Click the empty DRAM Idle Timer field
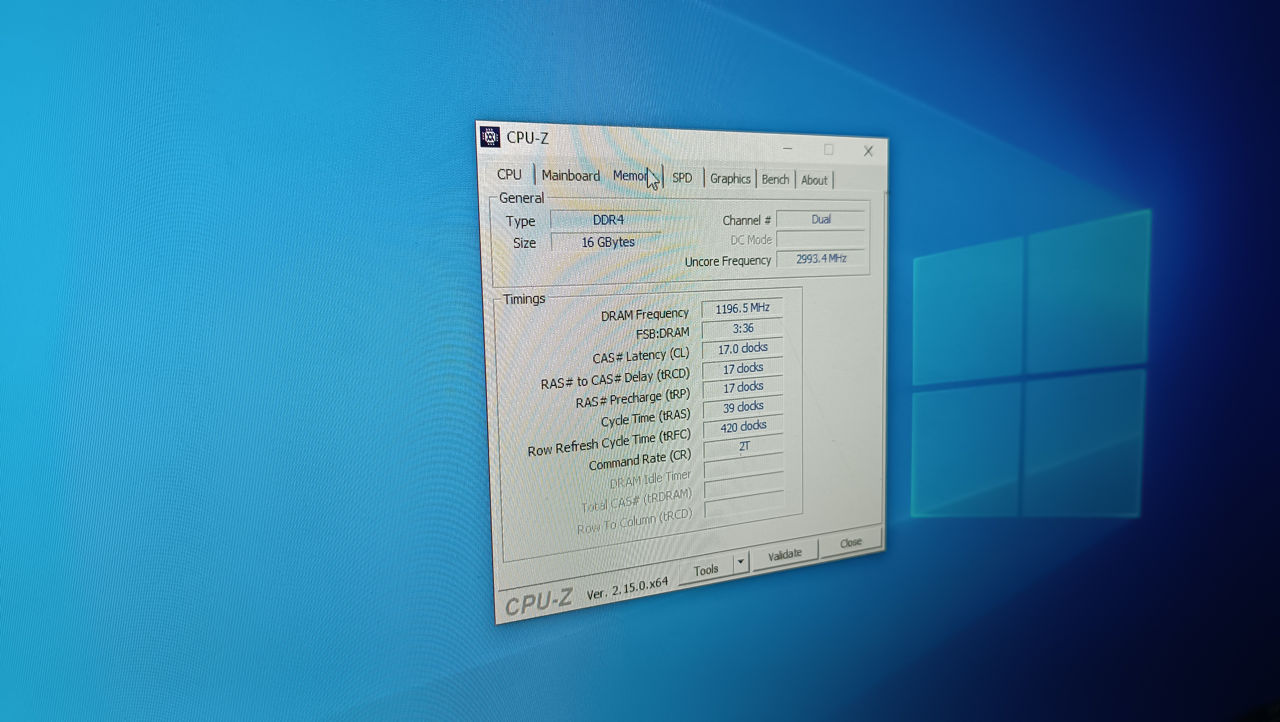Screen dimensions: 1280x722 coord(744,467)
